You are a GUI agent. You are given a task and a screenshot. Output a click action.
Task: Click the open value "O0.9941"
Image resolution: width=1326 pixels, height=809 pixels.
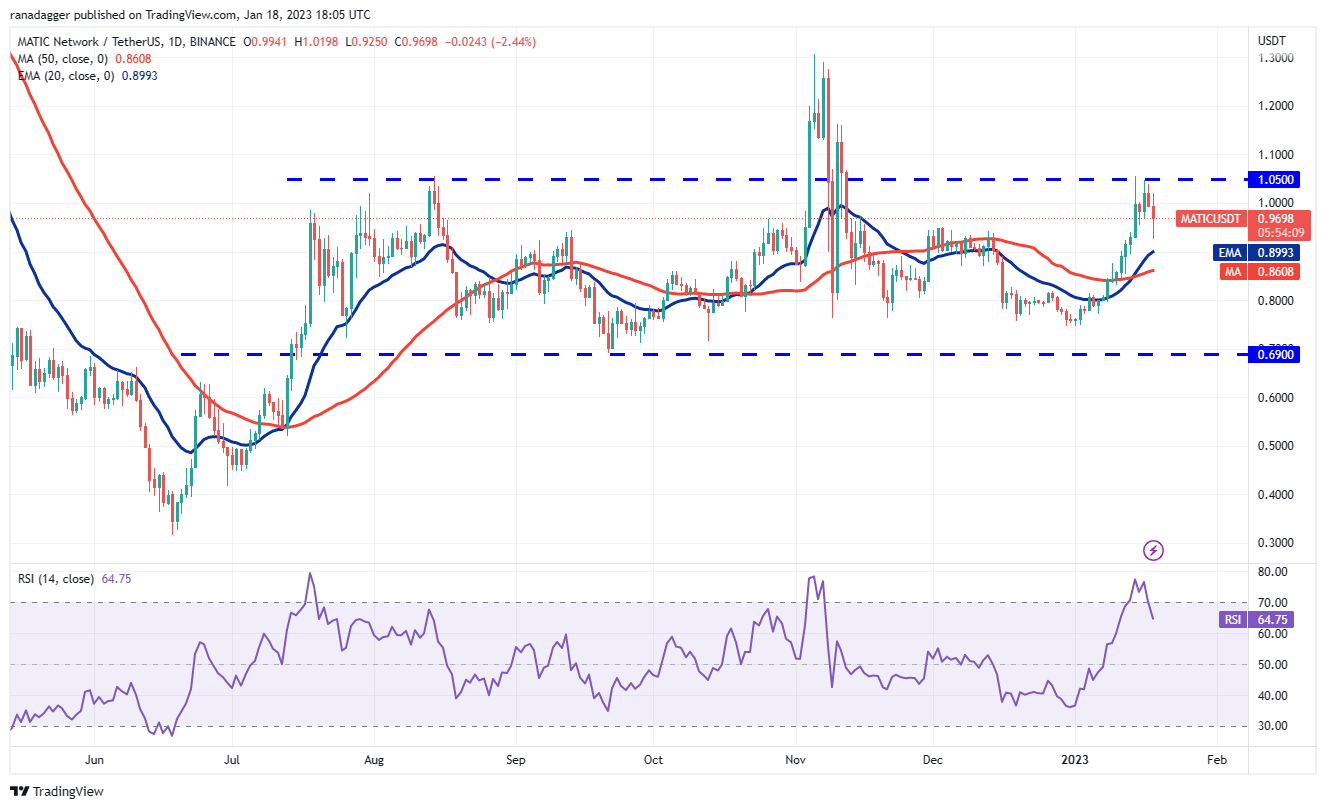tap(264, 42)
